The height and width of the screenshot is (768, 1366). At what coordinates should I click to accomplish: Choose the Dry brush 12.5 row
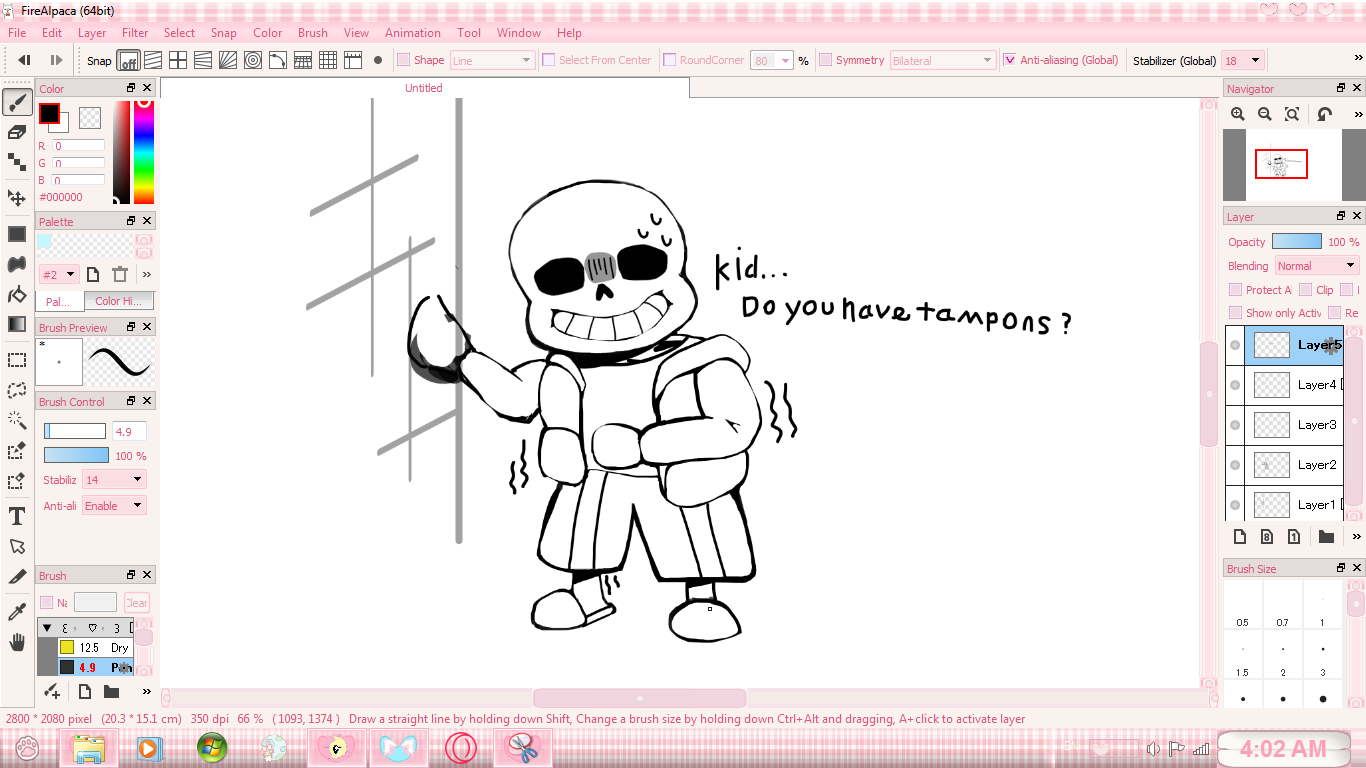click(95, 647)
